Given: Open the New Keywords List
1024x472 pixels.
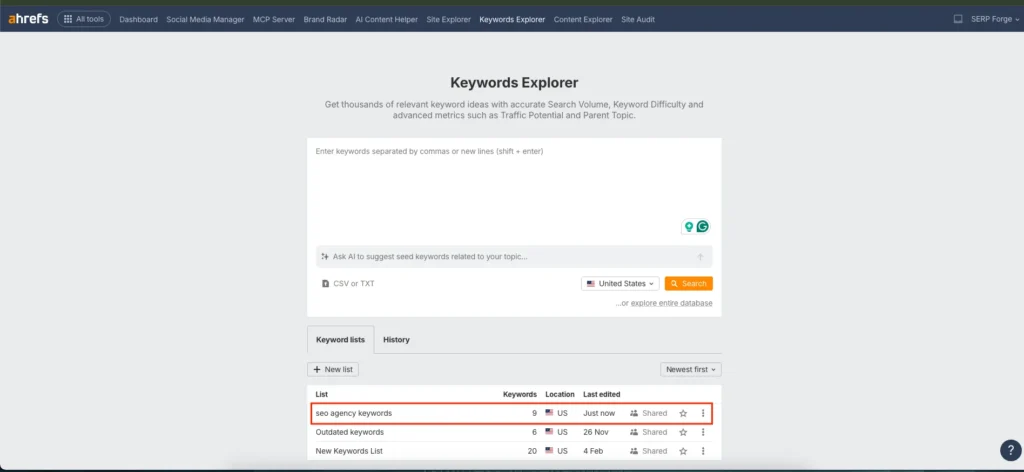Looking at the screenshot, I should [349, 451].
